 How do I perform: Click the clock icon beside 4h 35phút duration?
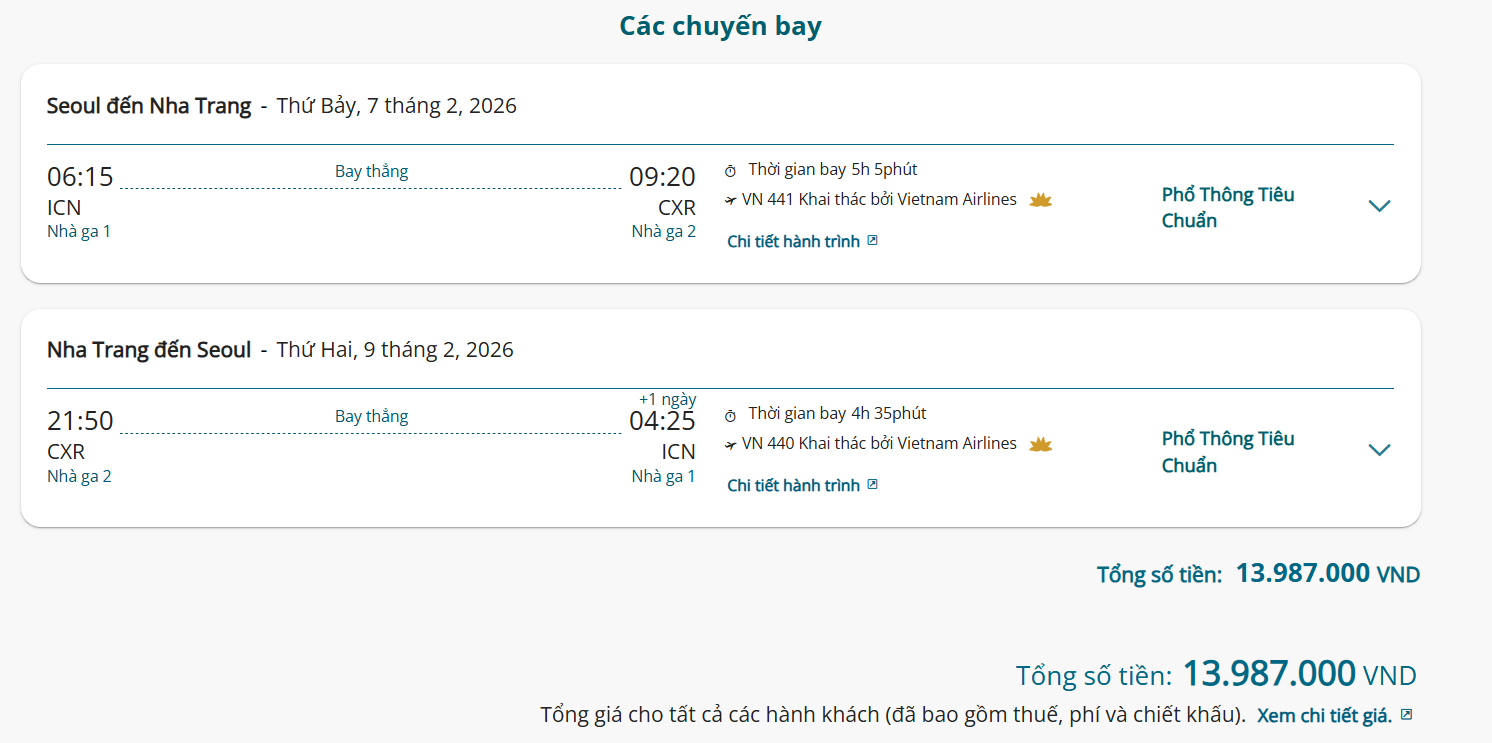[x=731, y=415]
